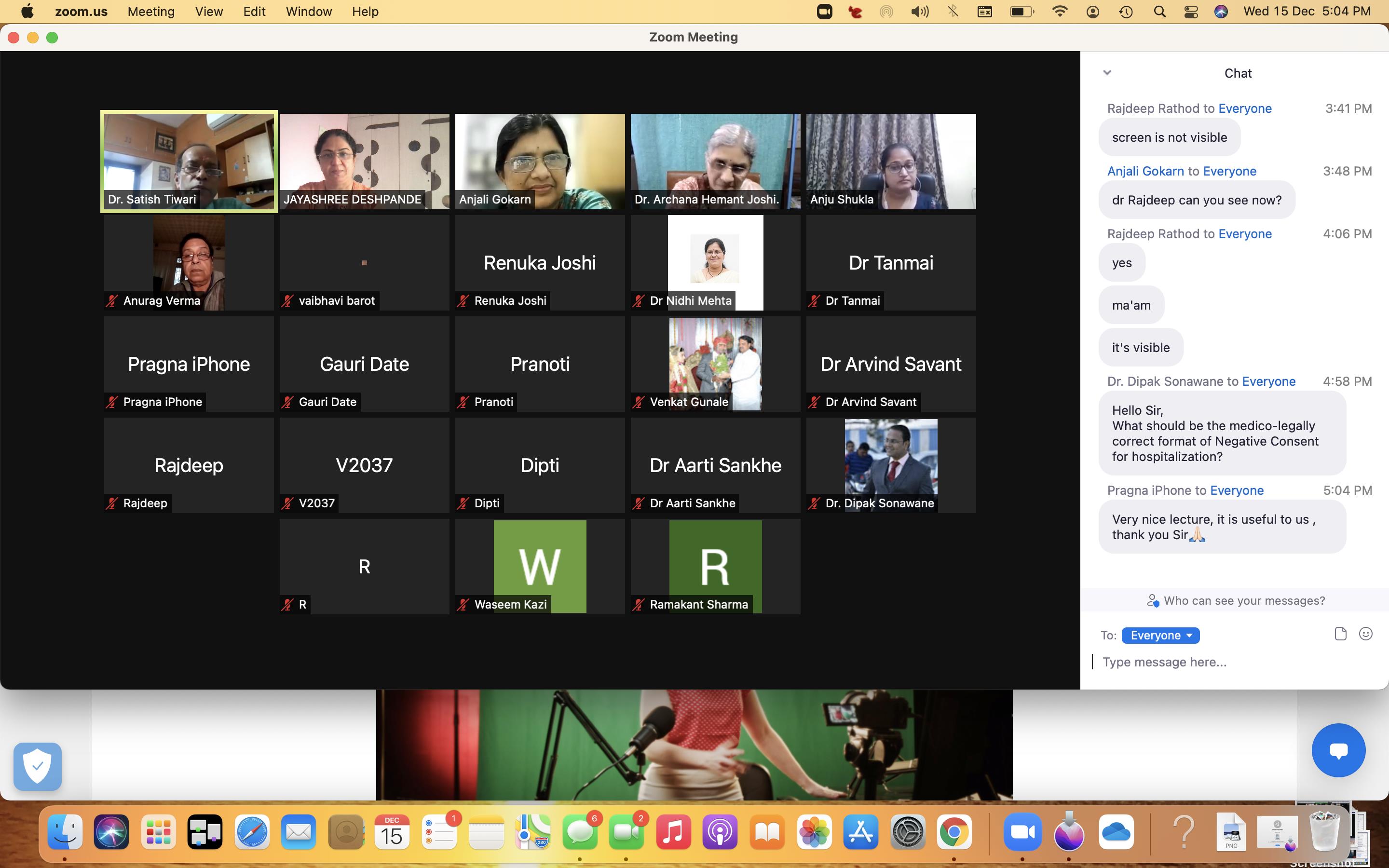Click the security shield icon

[x=38, y=766]
